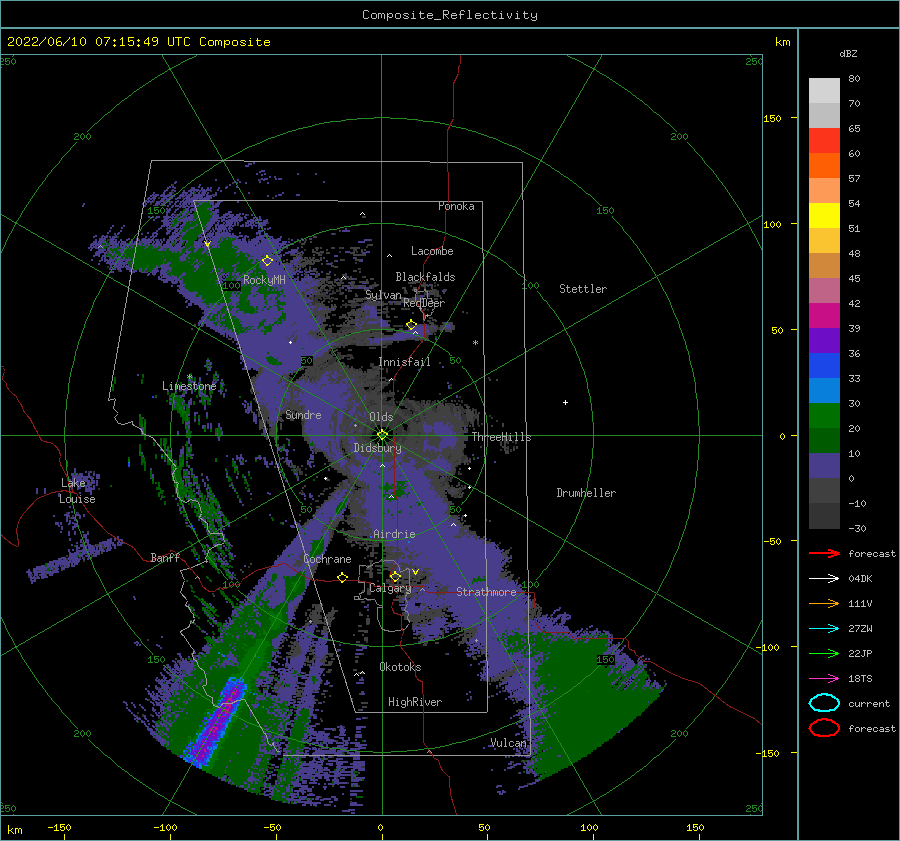This screenshot has height=841, width=900.
Task: Click the 54 dBZ yellow legend swatch
Action: coord(824,215)
